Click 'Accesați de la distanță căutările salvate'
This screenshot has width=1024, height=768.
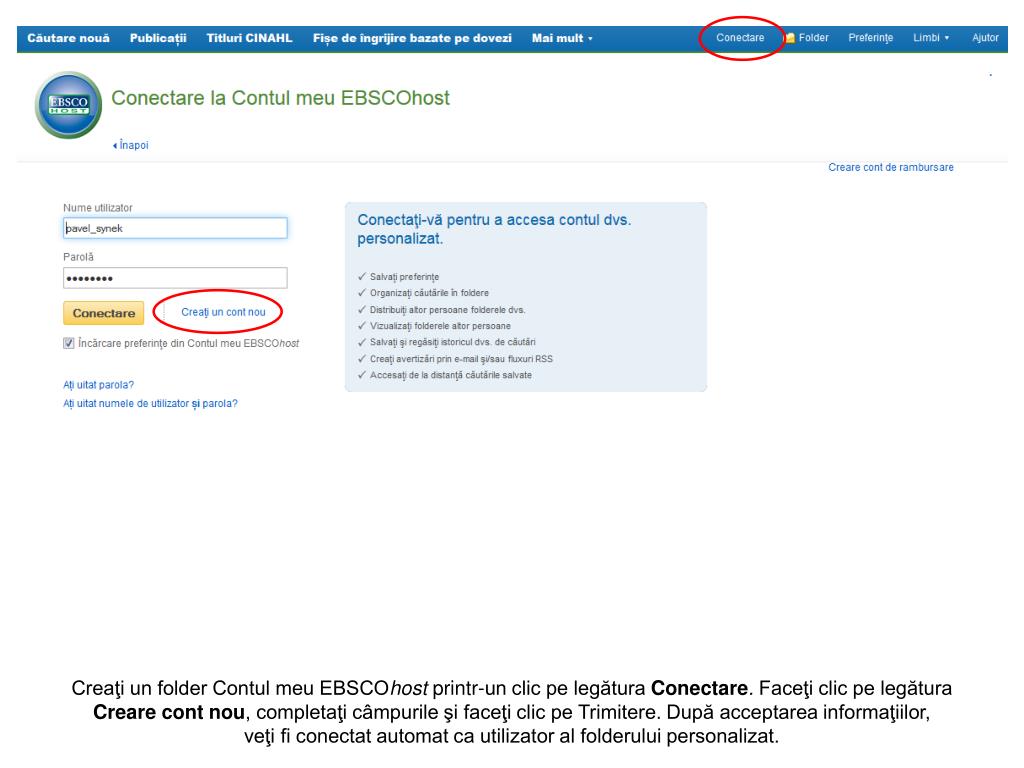pos(451,375)
